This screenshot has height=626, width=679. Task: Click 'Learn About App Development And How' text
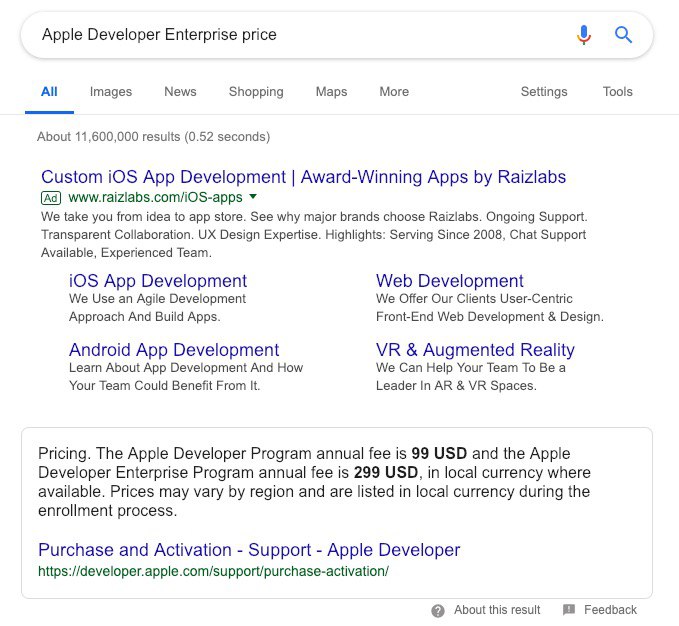186,368
